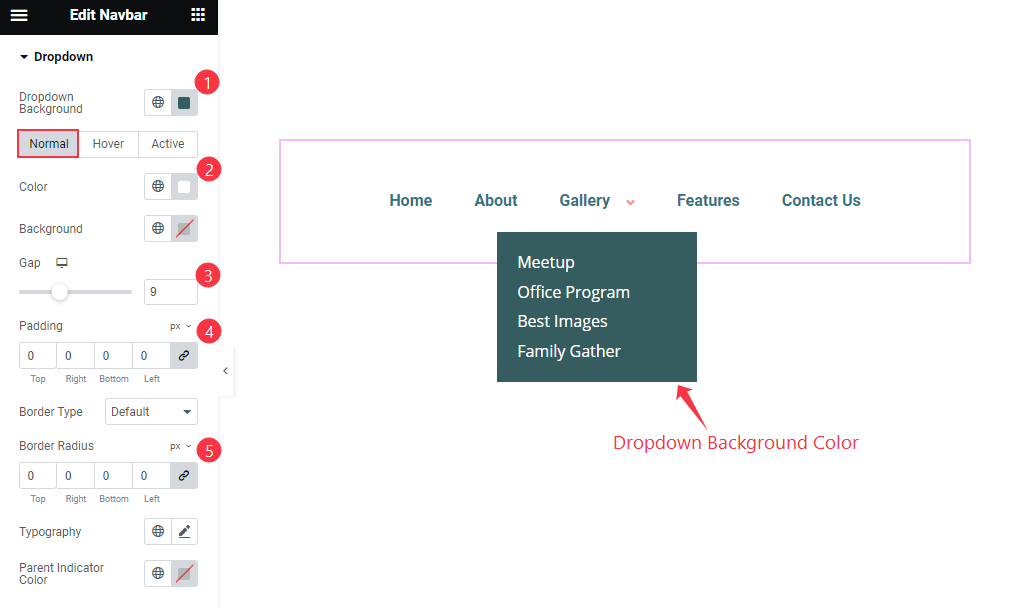Switch to the Hover tab

click(x=108, y=144)
